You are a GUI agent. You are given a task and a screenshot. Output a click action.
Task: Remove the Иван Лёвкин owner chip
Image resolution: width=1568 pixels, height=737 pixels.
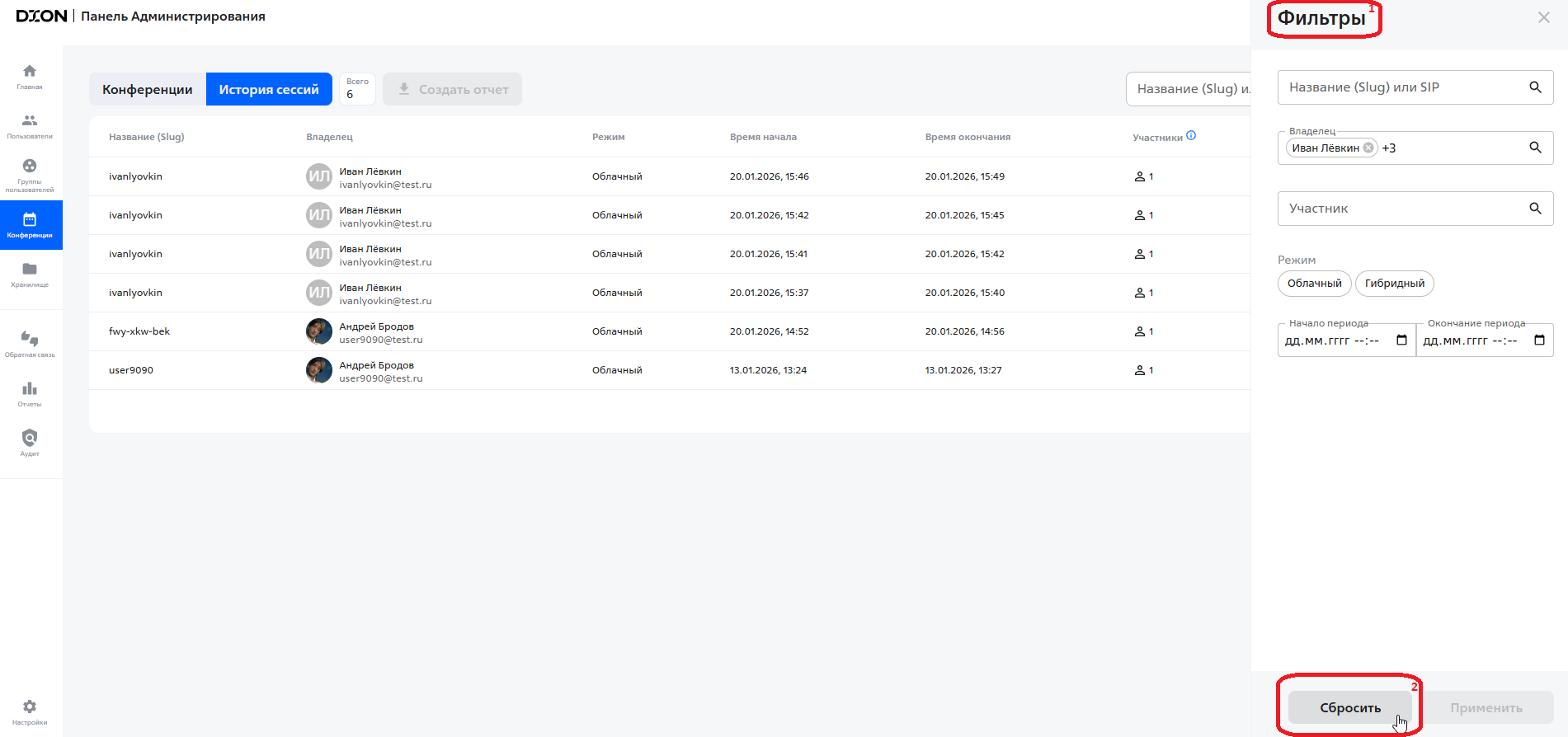1368,148
